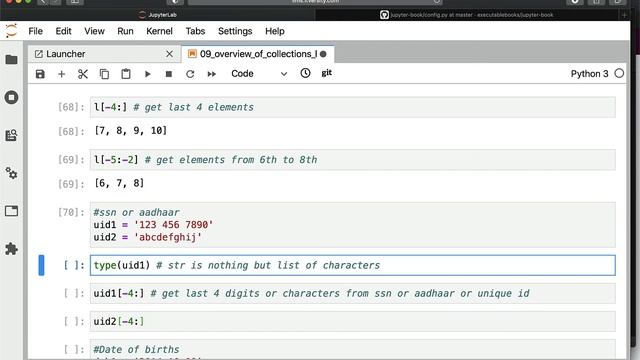This screenshot has height=360, width=640.
Task: Open the Extension Manager puzzle icon
Action: click(11, 249)
